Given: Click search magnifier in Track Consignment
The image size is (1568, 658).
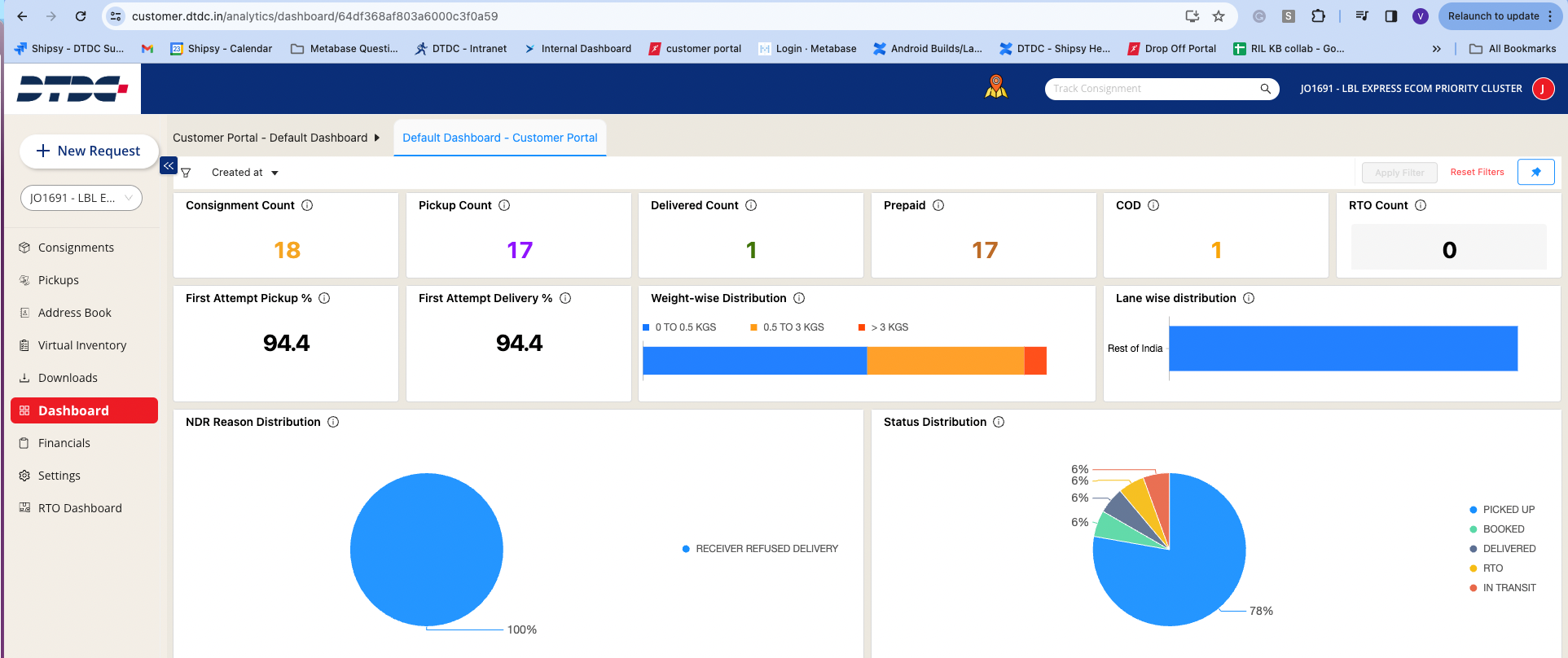Looking at the screenshot, I should pos(1265,89).
